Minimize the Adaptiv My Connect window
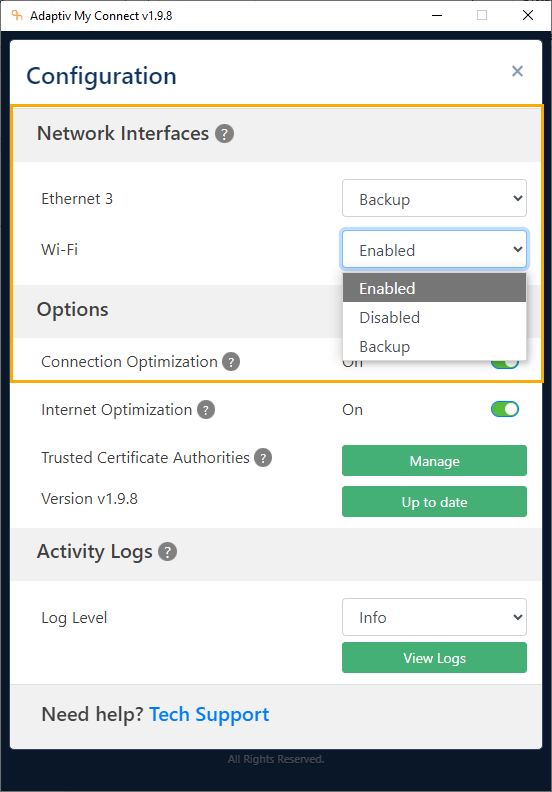This screenshot has width=552, height=792. pyautogui.click(x=437, y=16)
